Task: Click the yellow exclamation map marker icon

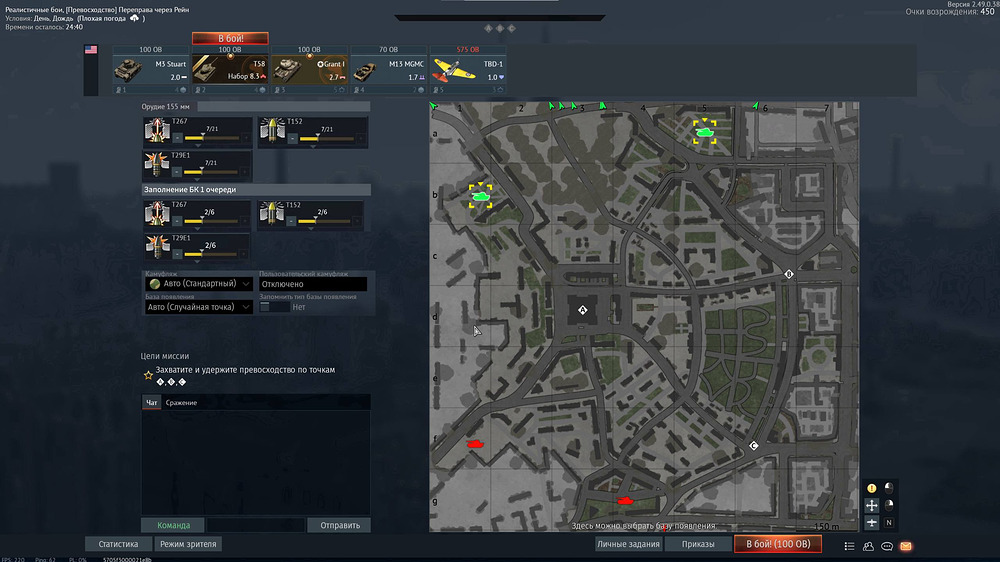Action: click(871, 488)
